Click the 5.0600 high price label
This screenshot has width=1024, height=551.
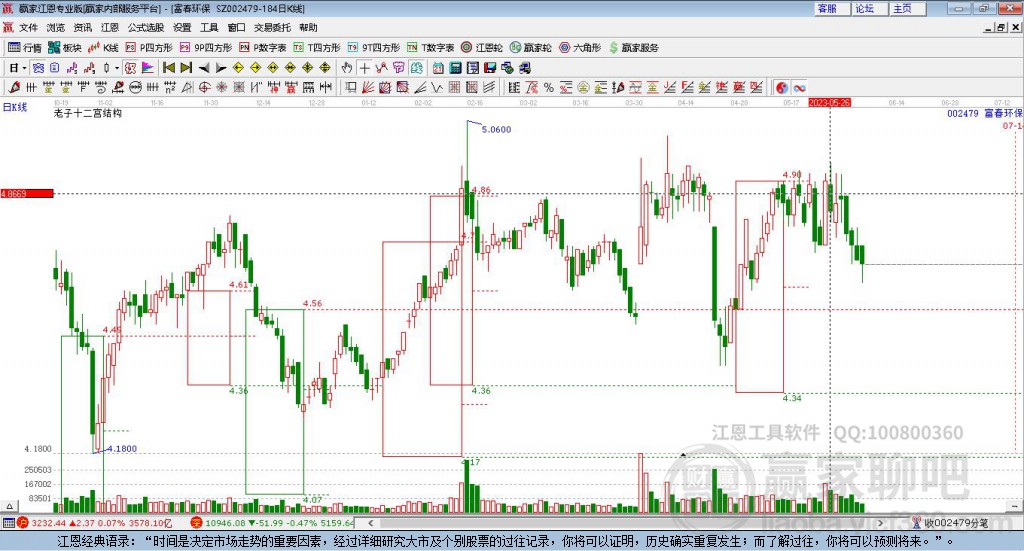pos(496,129)
